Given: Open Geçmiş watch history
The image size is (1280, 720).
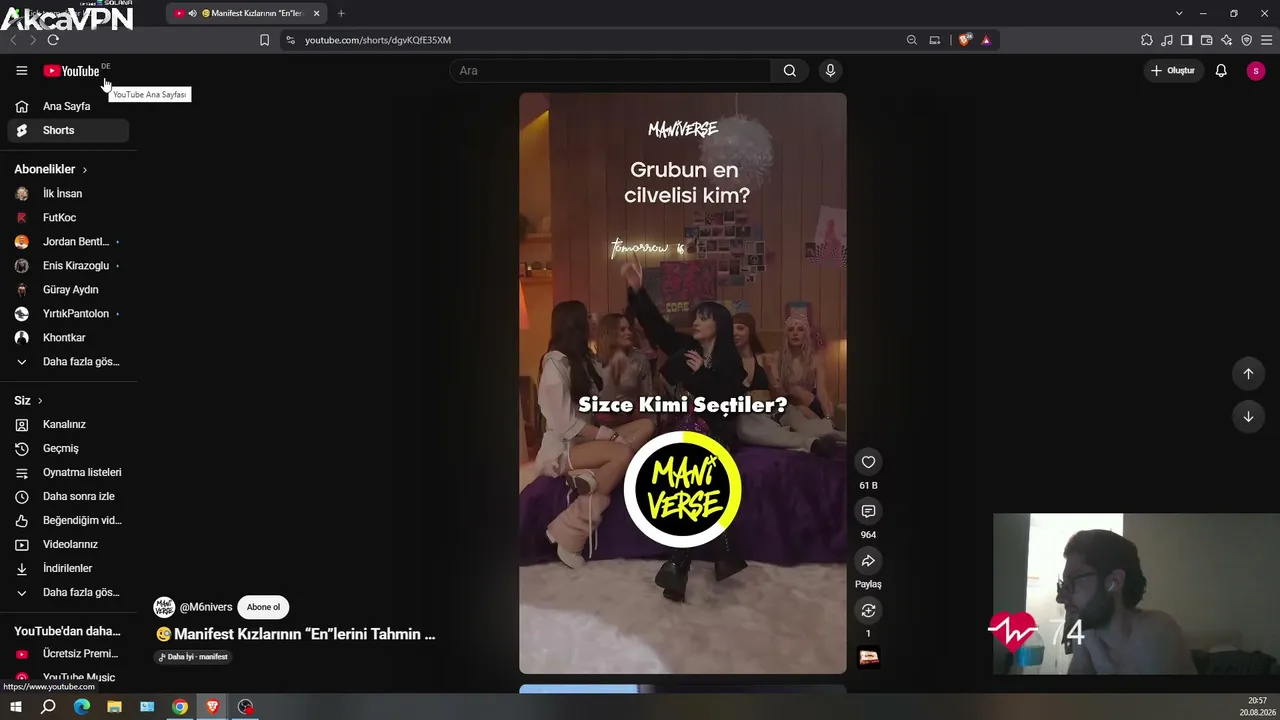Looking at the screenshot, I should tap(68, 449).
